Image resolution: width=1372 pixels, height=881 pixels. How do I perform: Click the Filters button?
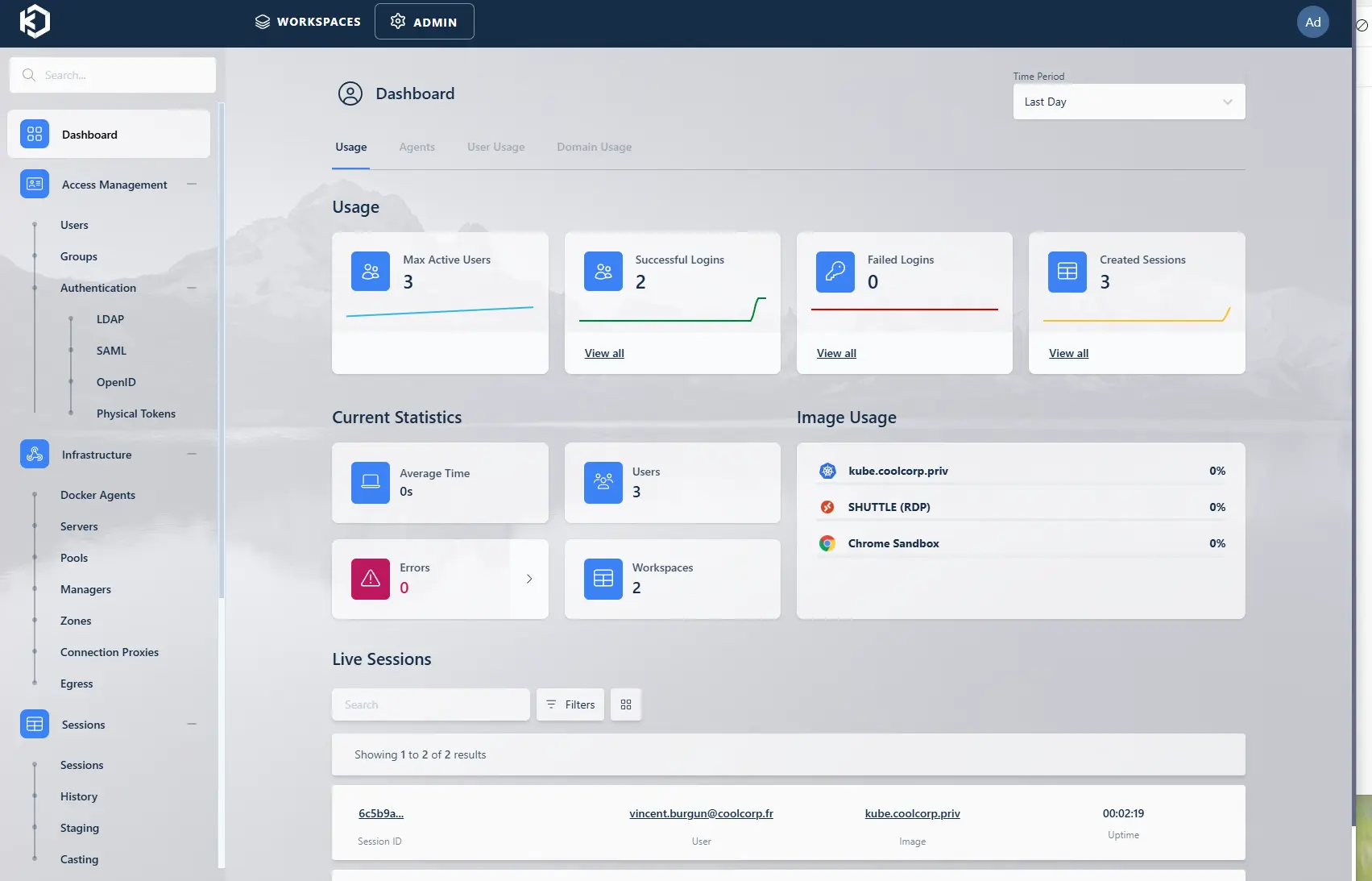(x=570, y=704)
